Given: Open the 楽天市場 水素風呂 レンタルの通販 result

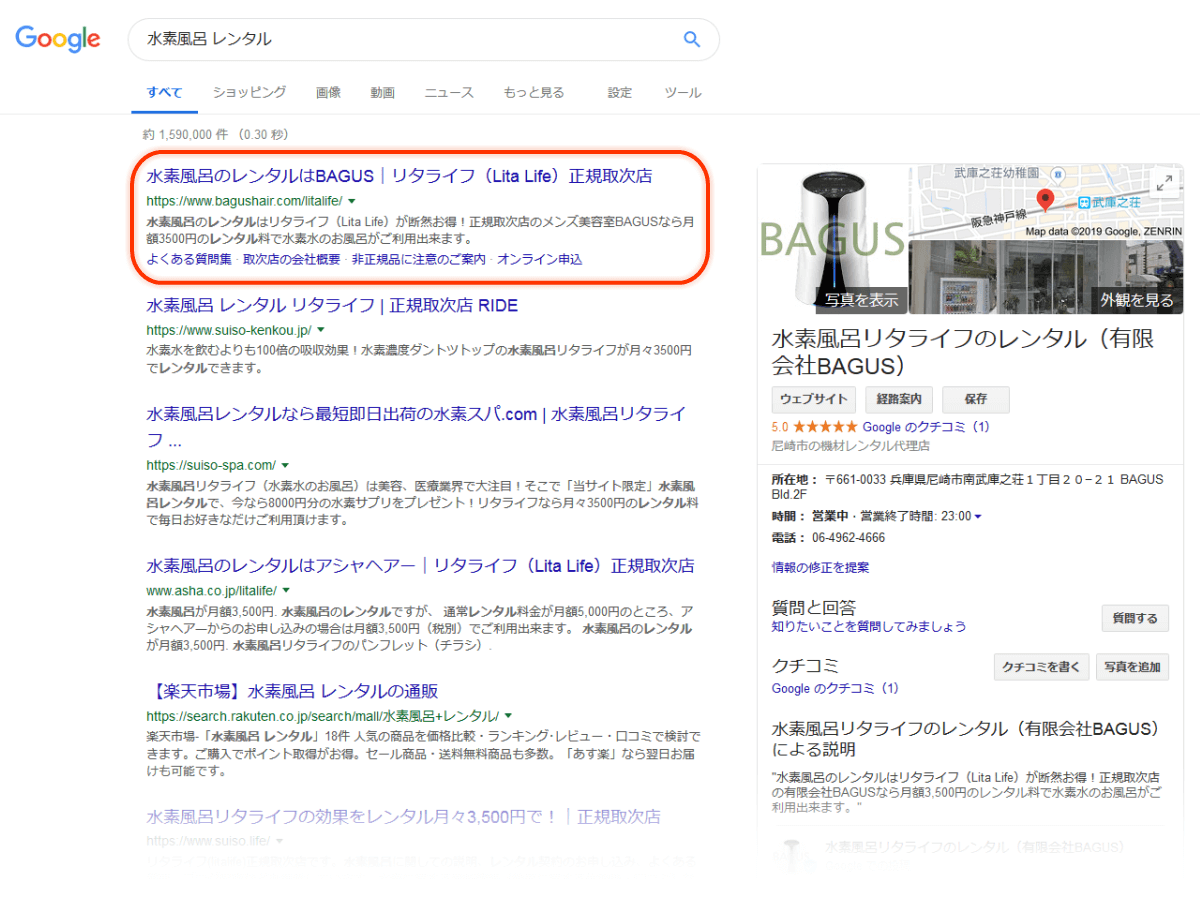Looking at the screenshot, I should click(x=292, y=691).
